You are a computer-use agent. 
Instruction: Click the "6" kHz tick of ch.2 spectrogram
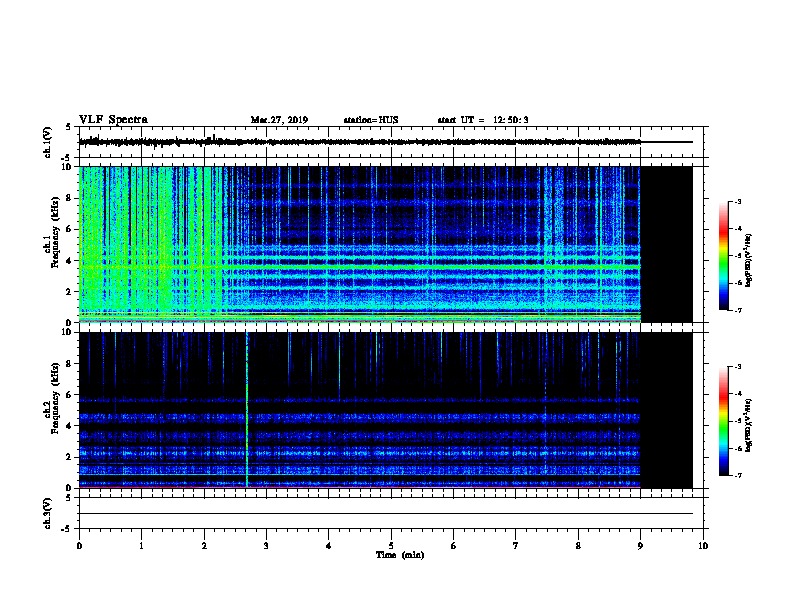tap(70, 395)
